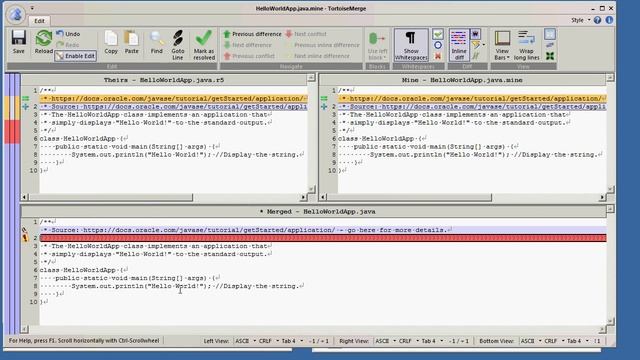Image resolution: width=640 pixels, height=360 pixels.
Task: Click the orange section of the locator bar
Action: tap(12, 108)
